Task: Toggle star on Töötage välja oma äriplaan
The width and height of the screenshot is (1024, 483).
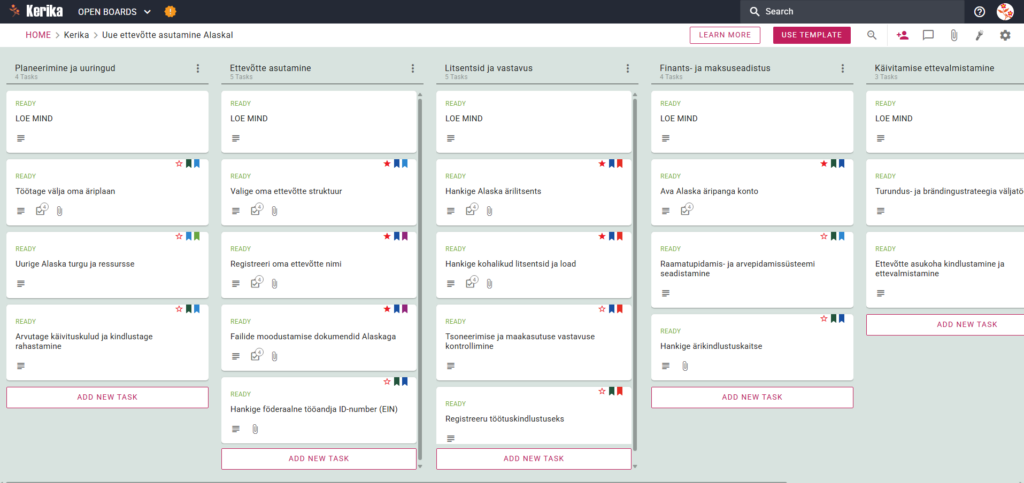Action: pos(179,164)
